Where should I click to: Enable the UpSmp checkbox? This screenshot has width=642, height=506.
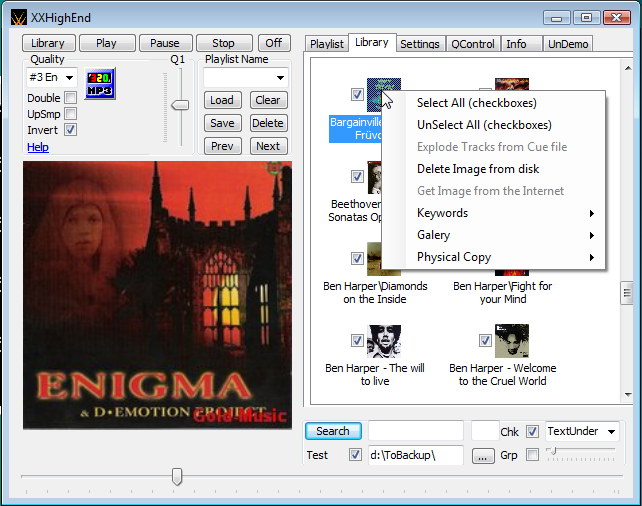click(x=70, y=114)
